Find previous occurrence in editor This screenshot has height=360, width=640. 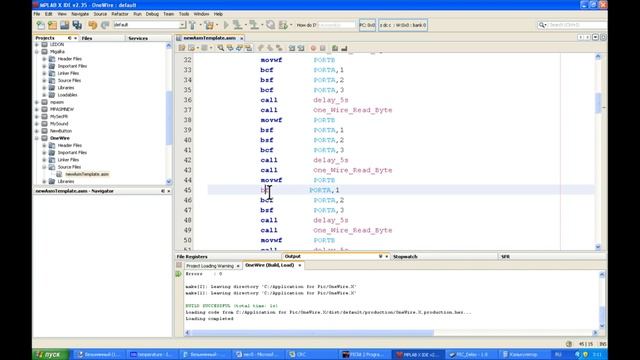tap(230, 48)
